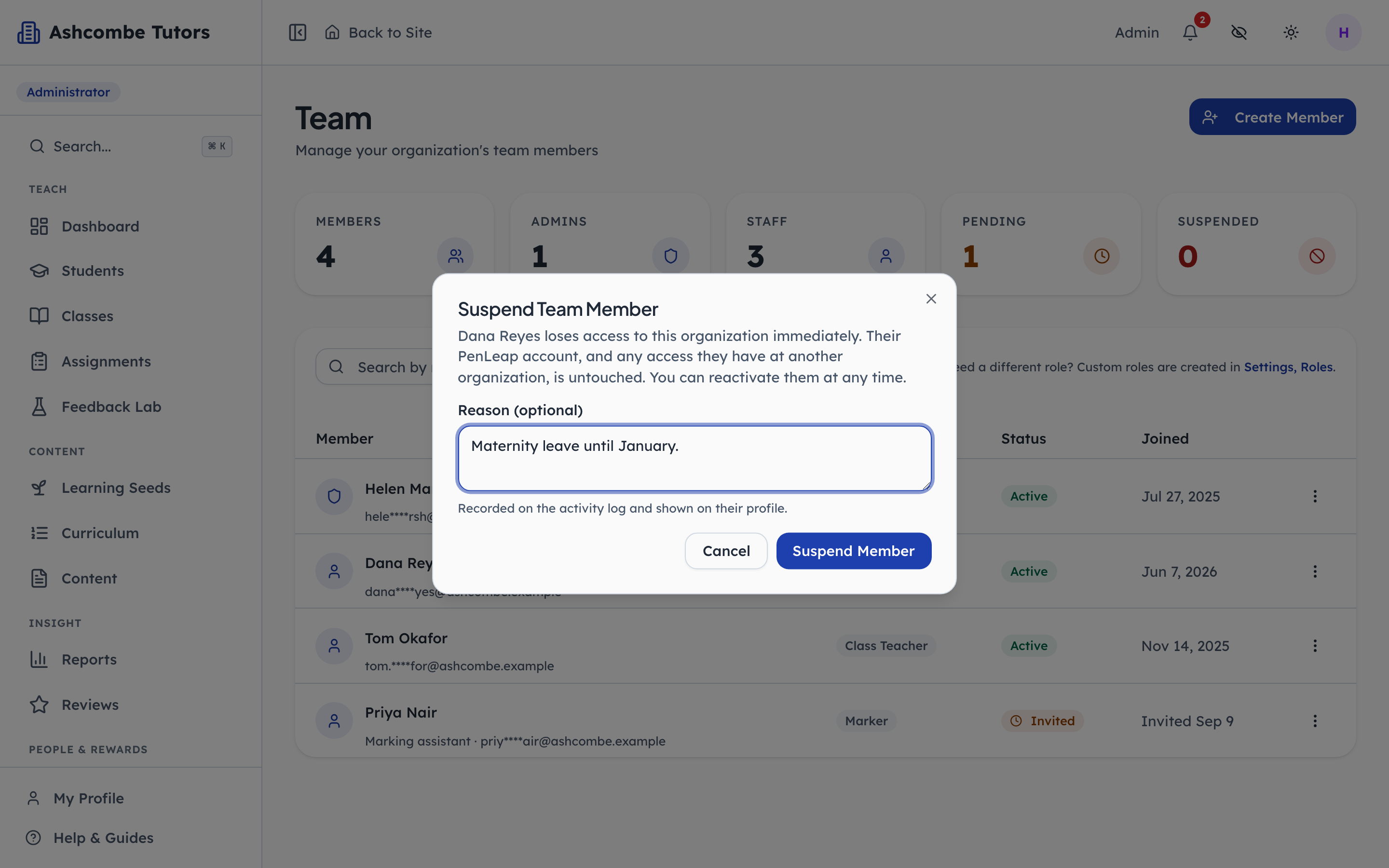
Task: Open user avatar H menu
Action: (1343, 32)
